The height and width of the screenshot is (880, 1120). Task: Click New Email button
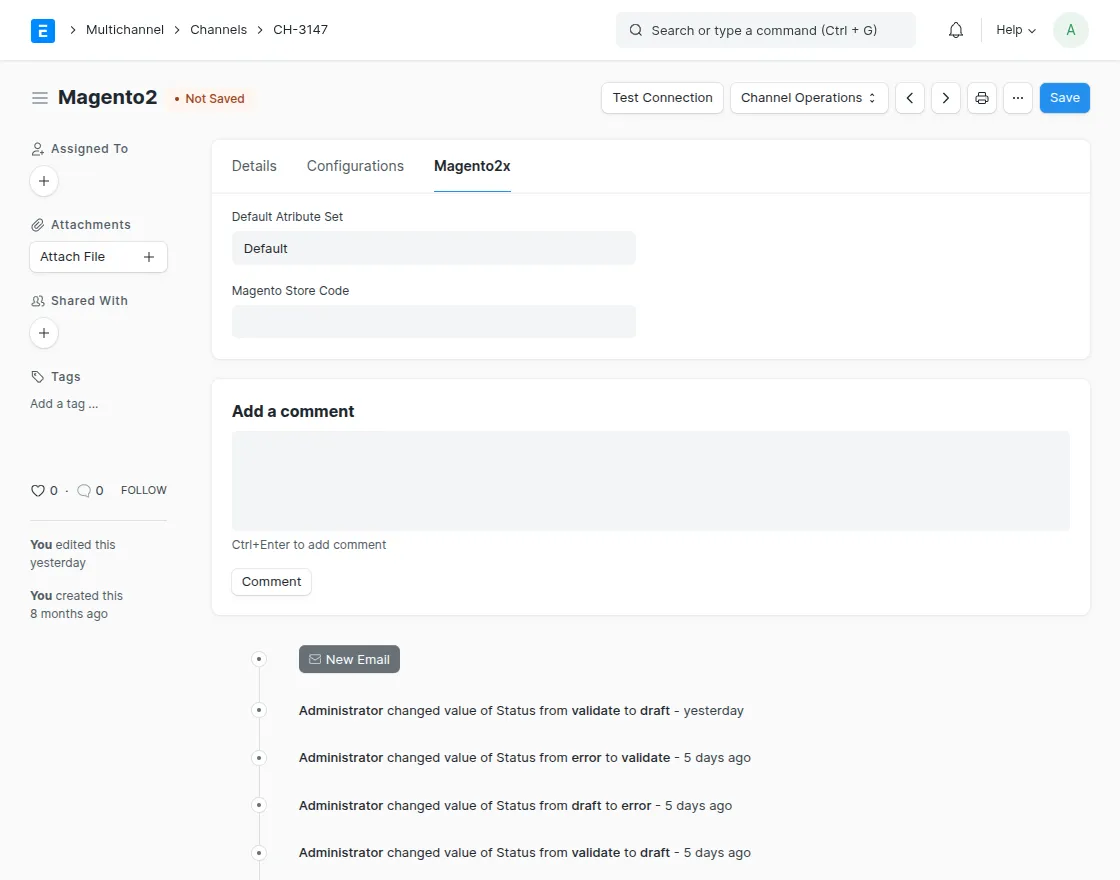[x=349, y=659]
